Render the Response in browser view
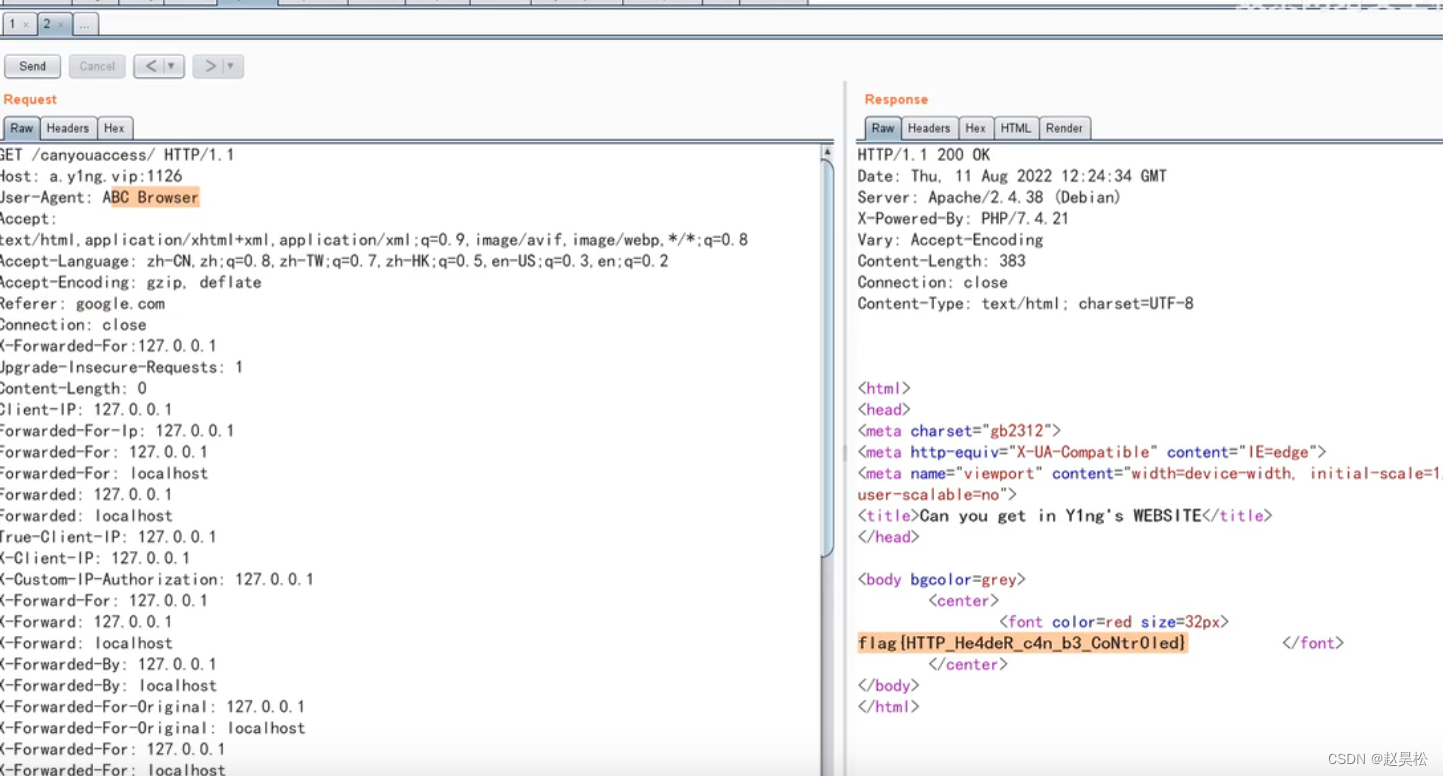The width and height of the screenshot is (1443, 776). pyautogui.click(x=1064, y=128)
